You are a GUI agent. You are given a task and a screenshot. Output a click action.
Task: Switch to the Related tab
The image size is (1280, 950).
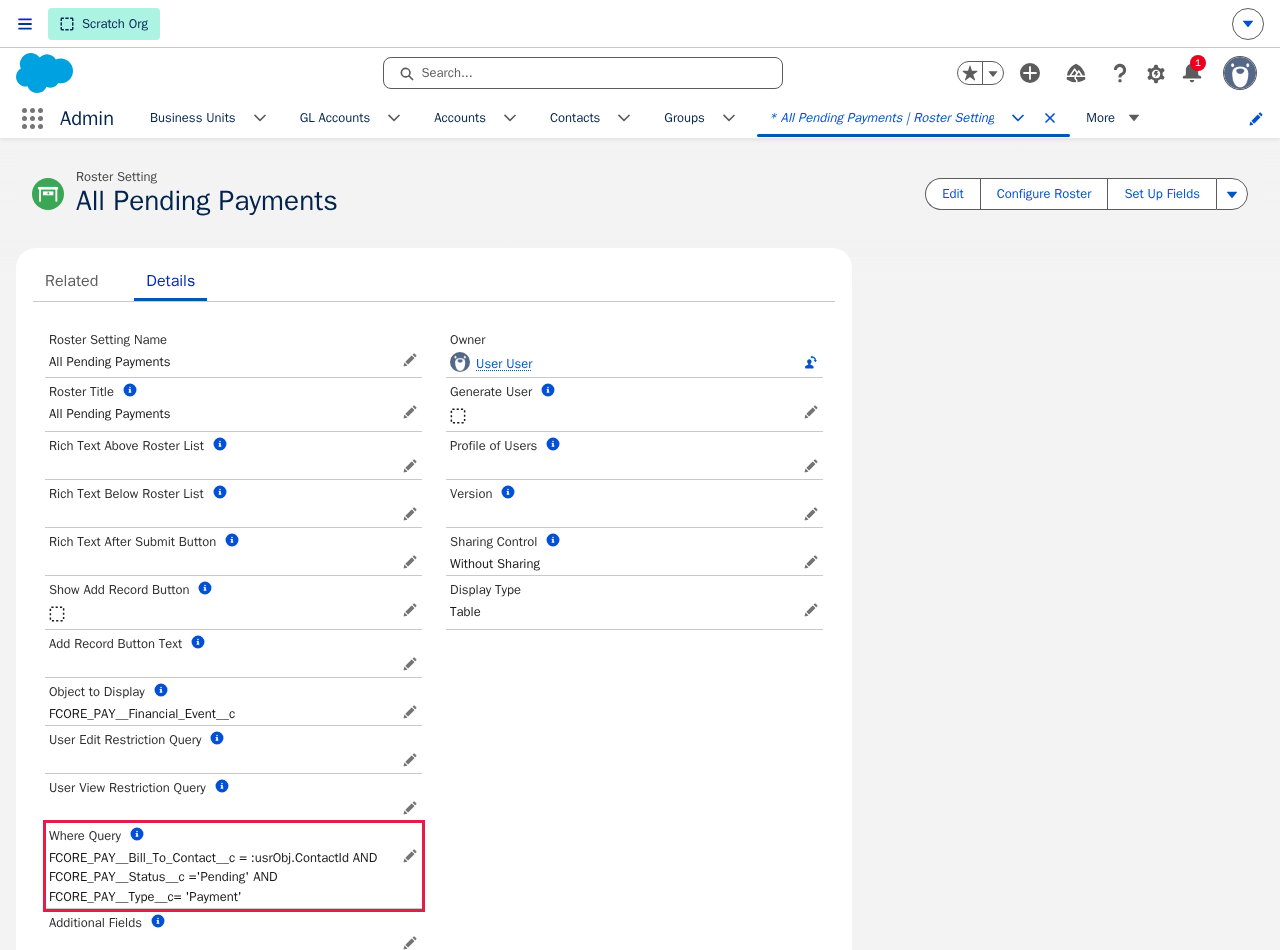(x=72, y=281)
